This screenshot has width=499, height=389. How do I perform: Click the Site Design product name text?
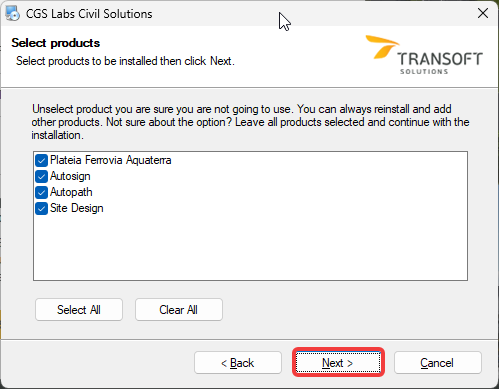point(77,208)
